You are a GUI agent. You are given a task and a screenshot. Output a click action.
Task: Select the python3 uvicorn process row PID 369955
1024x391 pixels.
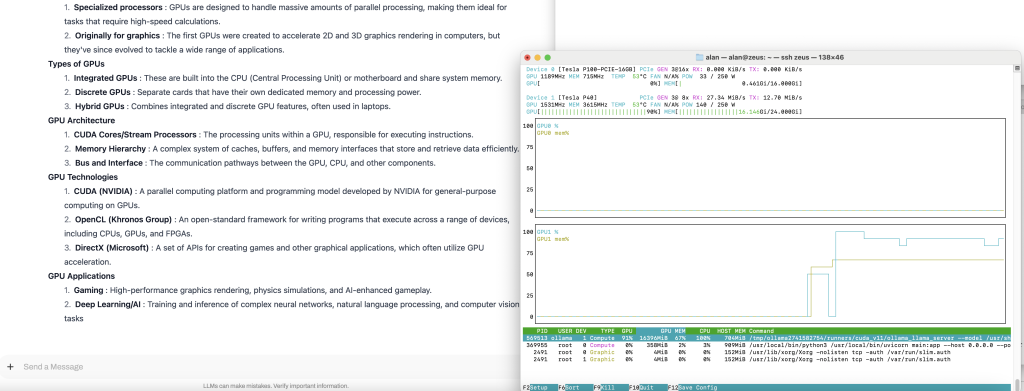pyautogui.click(x=768, y=345)
